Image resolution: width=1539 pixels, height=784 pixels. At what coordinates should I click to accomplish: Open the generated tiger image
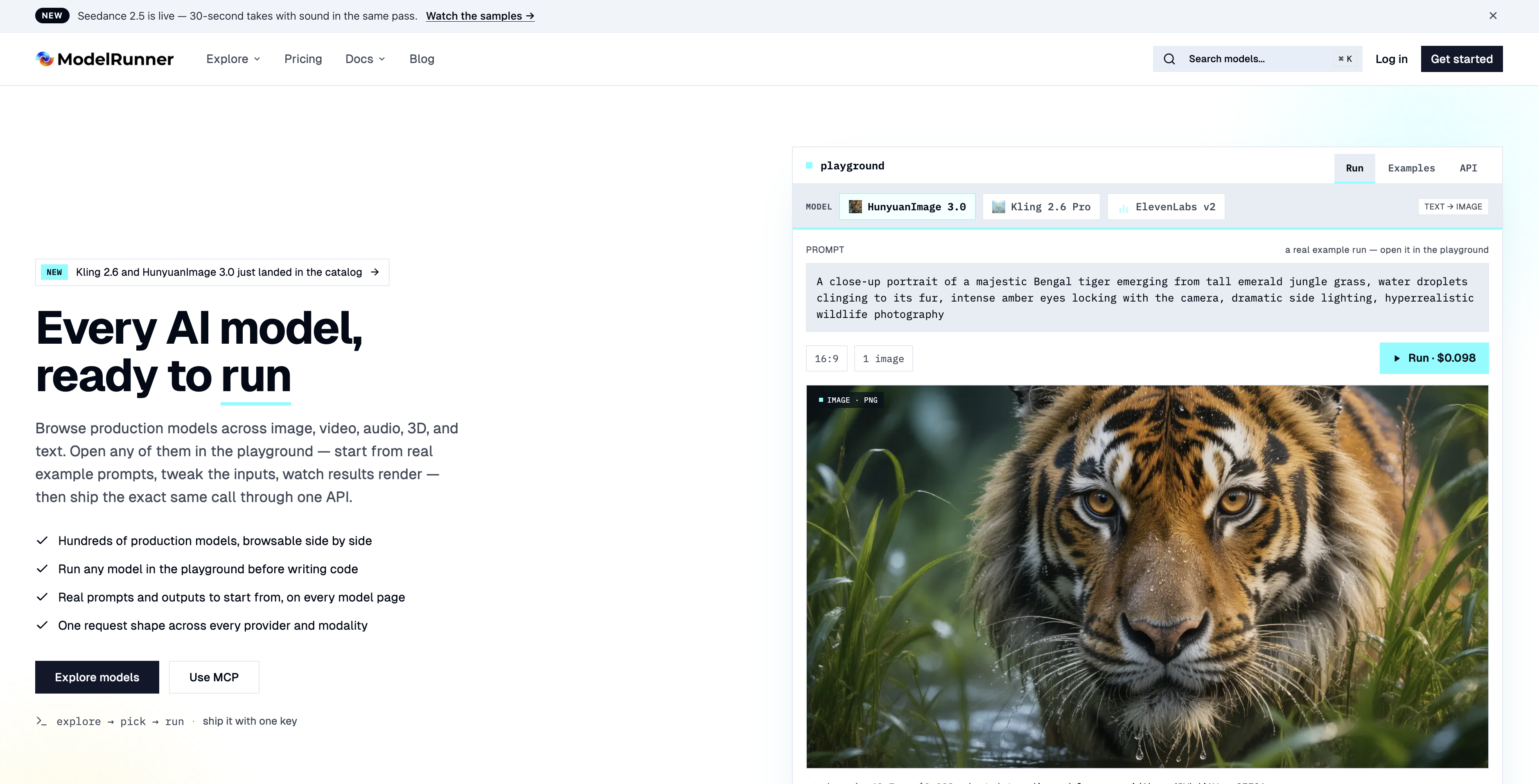pyautogui.click(x=1146, y=577)
